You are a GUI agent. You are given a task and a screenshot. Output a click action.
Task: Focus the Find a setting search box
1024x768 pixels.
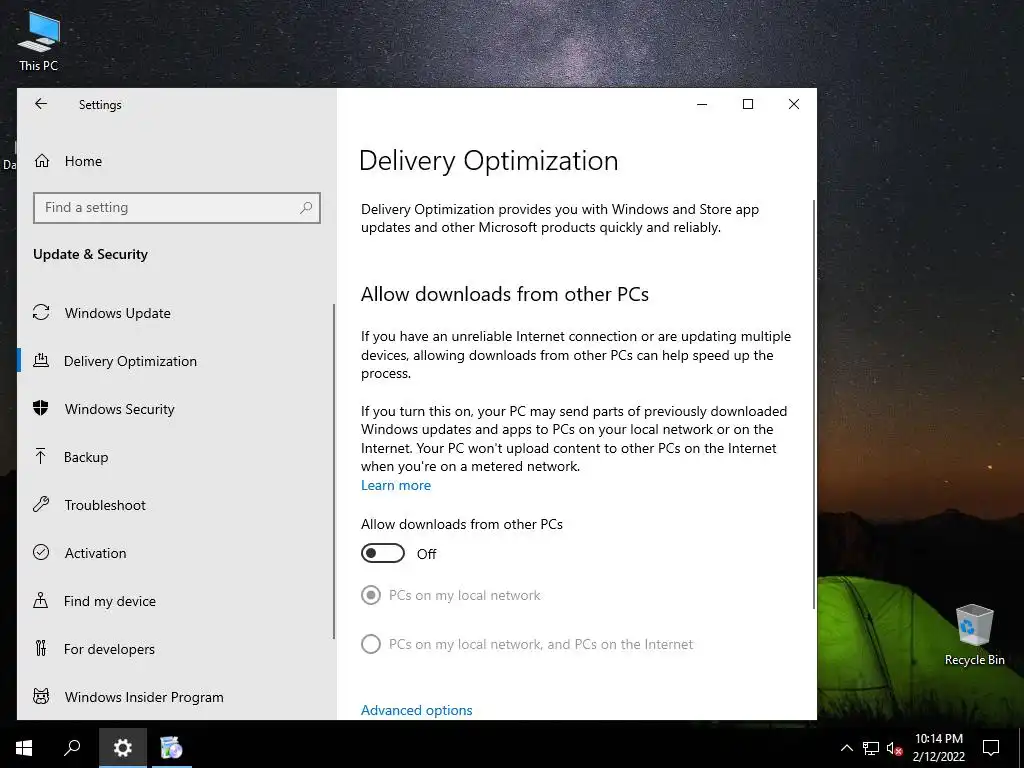coord(177,208)
